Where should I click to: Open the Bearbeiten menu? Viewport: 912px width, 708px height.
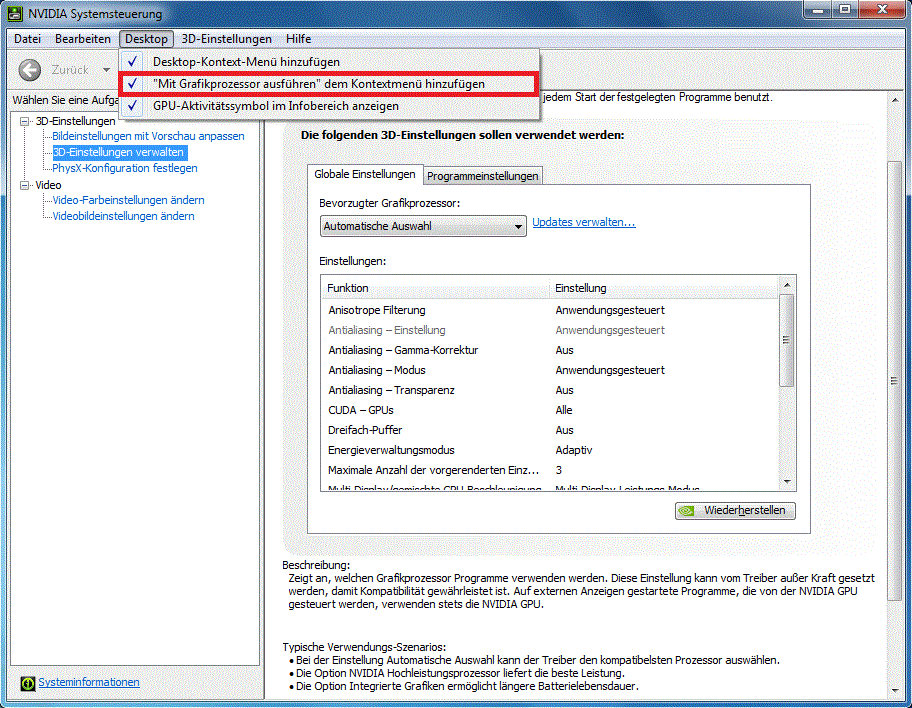tap(83, 39)
